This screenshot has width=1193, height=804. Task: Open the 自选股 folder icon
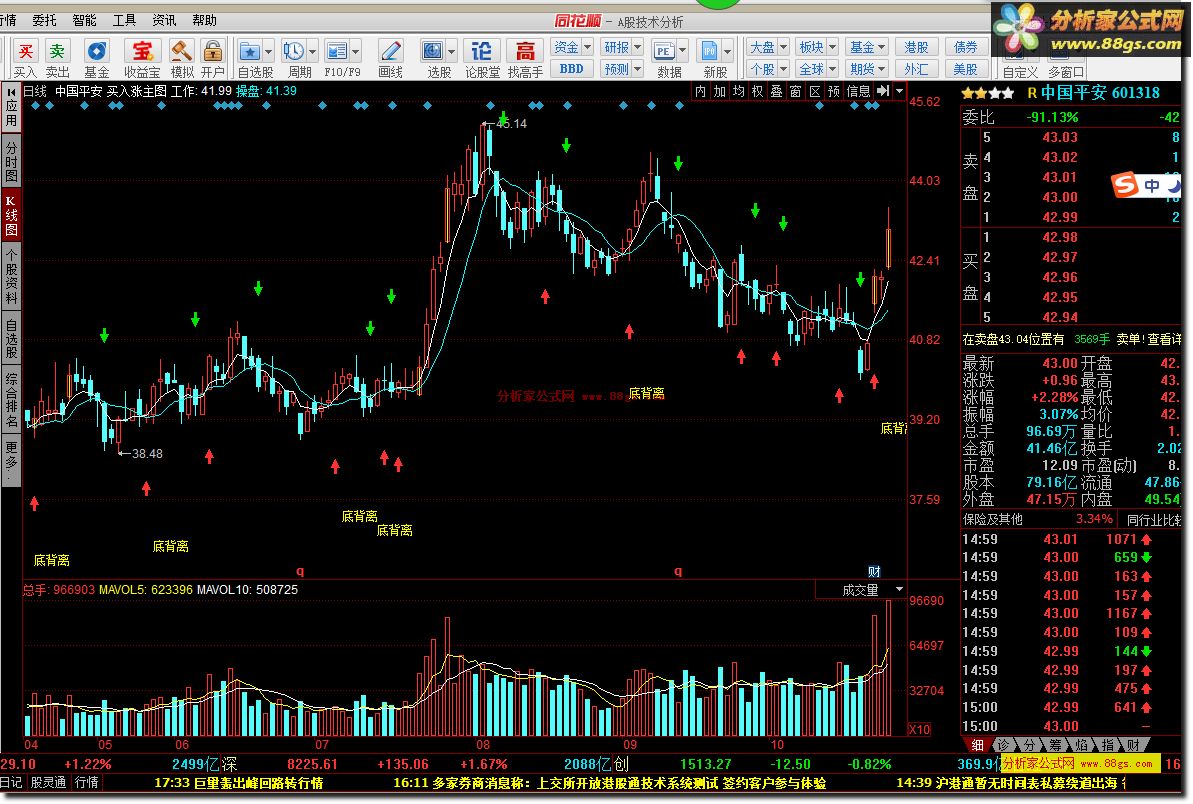pyautogui.click(x=250, y=52)
